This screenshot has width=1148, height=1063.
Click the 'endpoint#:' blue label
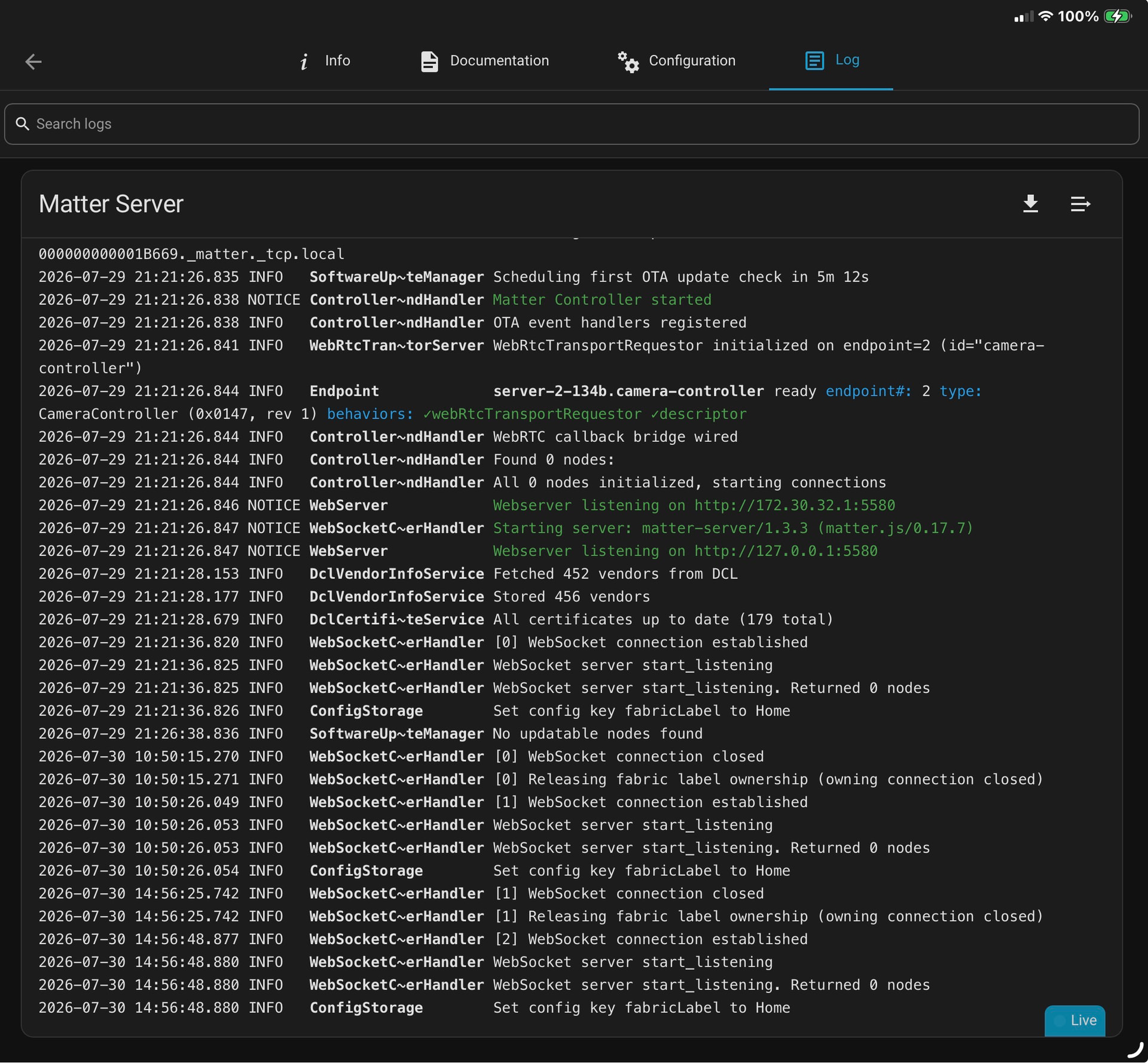[x=869, y=391]
